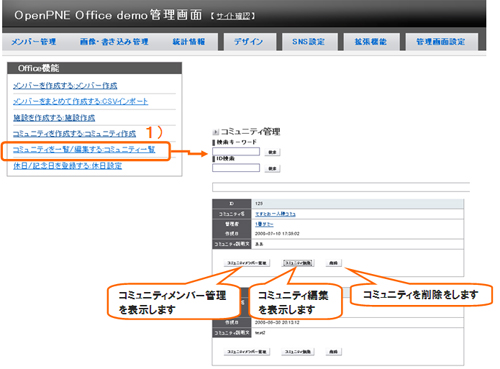Click the メンバー作成 link in Office機能
This screenshot has height=369, width=500.
[x=65, y=86]
